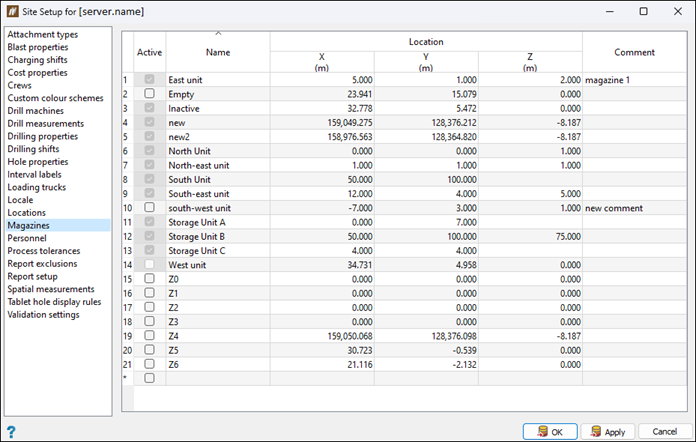Toggle the Active checkbox for the Empty row
The height and width of the screenshot is (442, 696).
click(149, 93)
